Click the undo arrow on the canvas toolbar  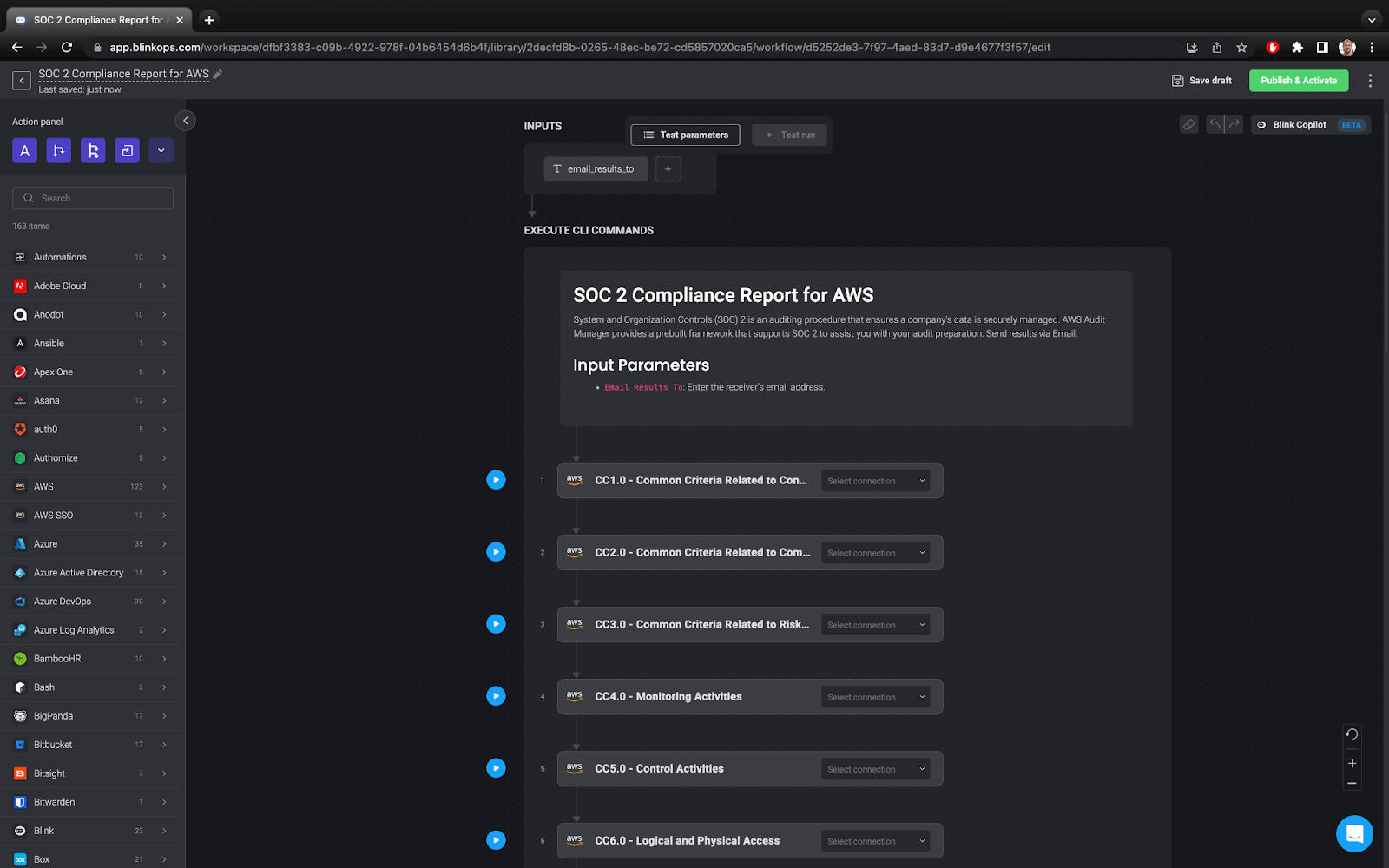pyautogui.click(x=1214, y=124)
